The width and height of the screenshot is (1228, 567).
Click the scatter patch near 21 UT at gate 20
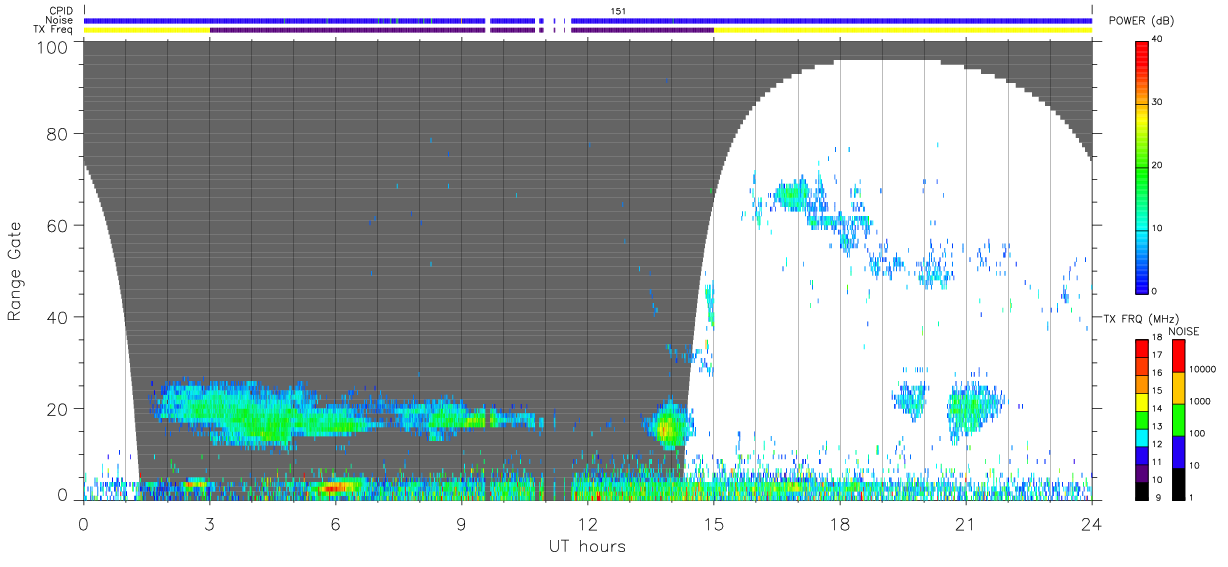point(974,408)
